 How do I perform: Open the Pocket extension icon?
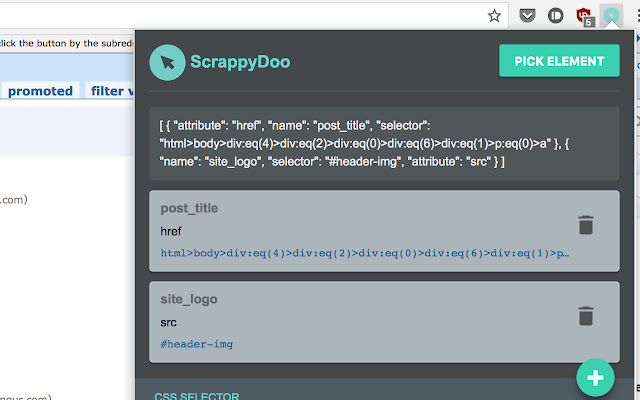(x=527, y=16)
